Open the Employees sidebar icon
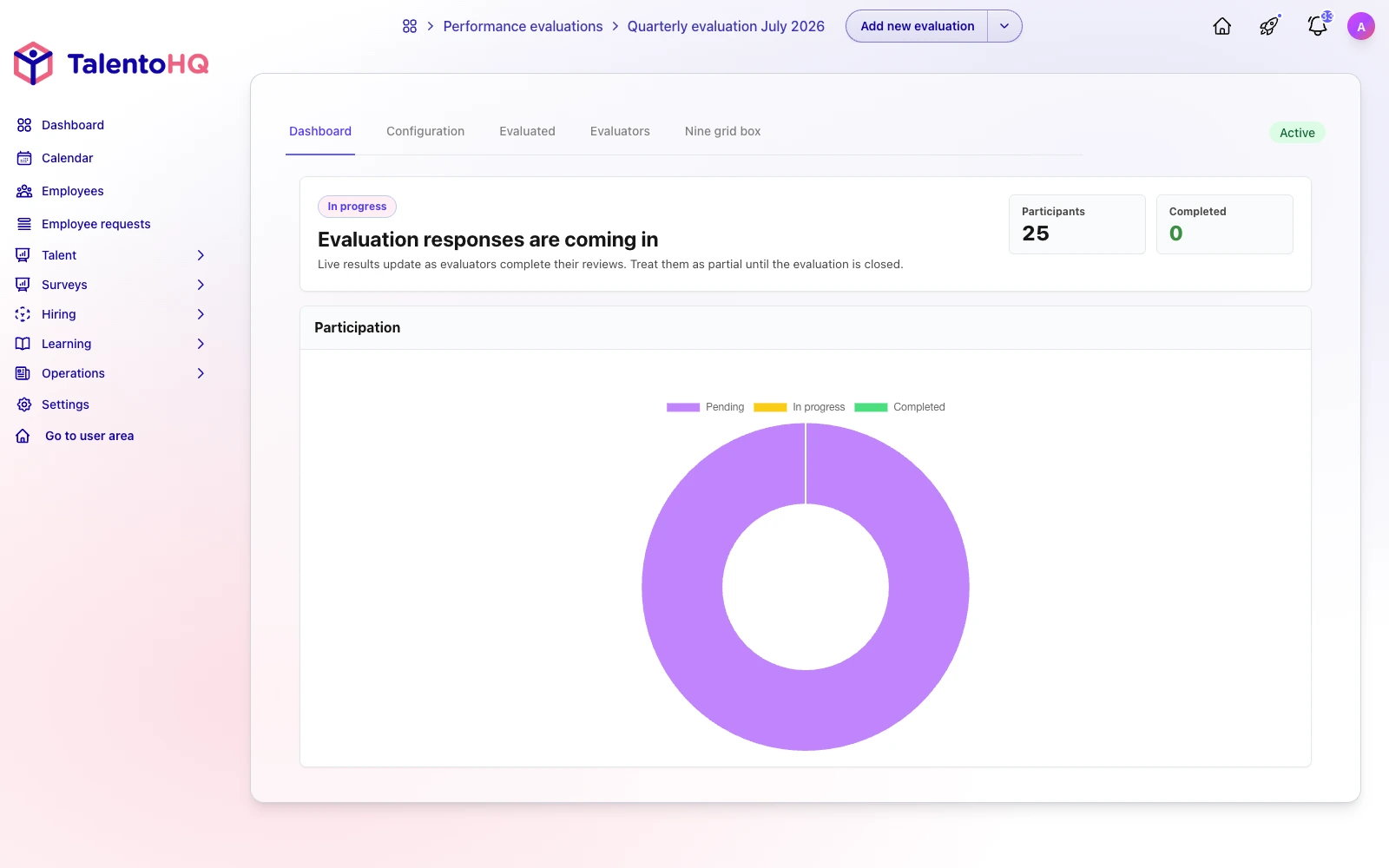Viewport: 1389px width, 868px height. tap(24, 191)
